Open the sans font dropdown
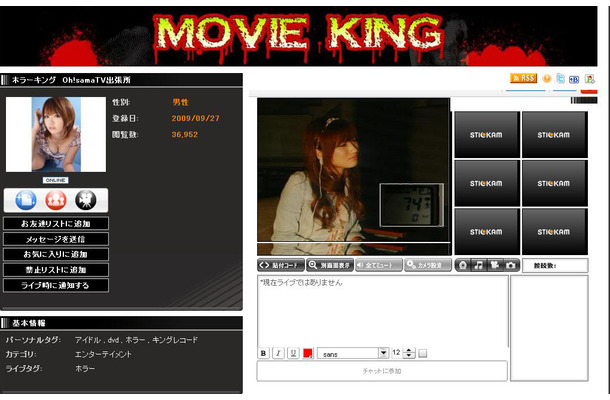The height and width of the screenshot is (400, 610). click(x=353, y=353)
